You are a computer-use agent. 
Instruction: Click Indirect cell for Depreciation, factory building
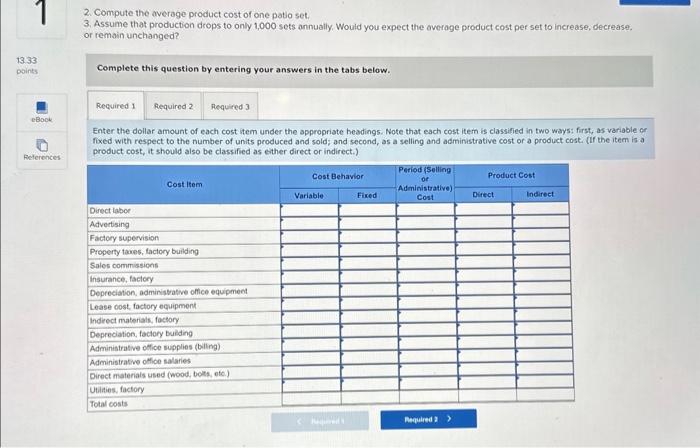click(543, 328)
